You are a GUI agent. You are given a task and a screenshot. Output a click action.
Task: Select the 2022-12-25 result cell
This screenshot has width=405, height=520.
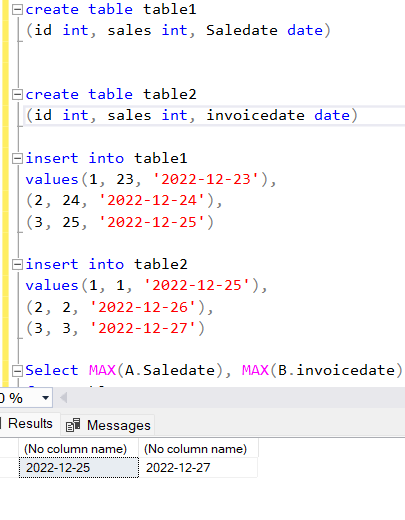pos(79,468)
